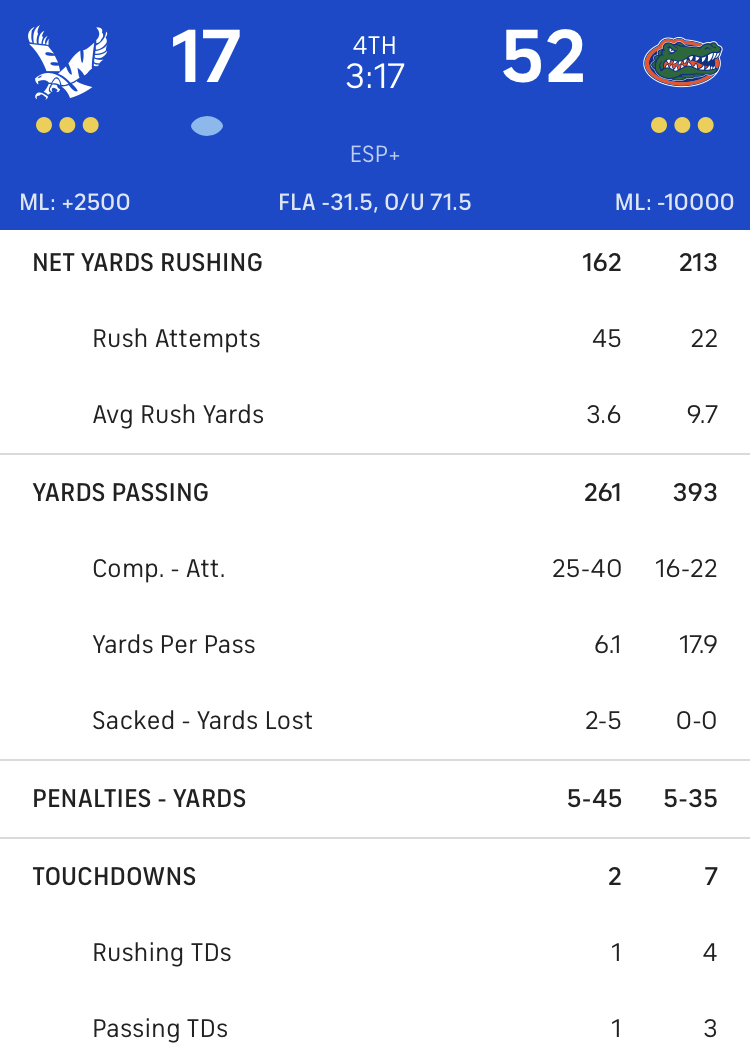The height and width of the screenshot is (1064, 750).
Task: Tap the Sacked - Yards Lost row
Action: [x=375, y=721]
